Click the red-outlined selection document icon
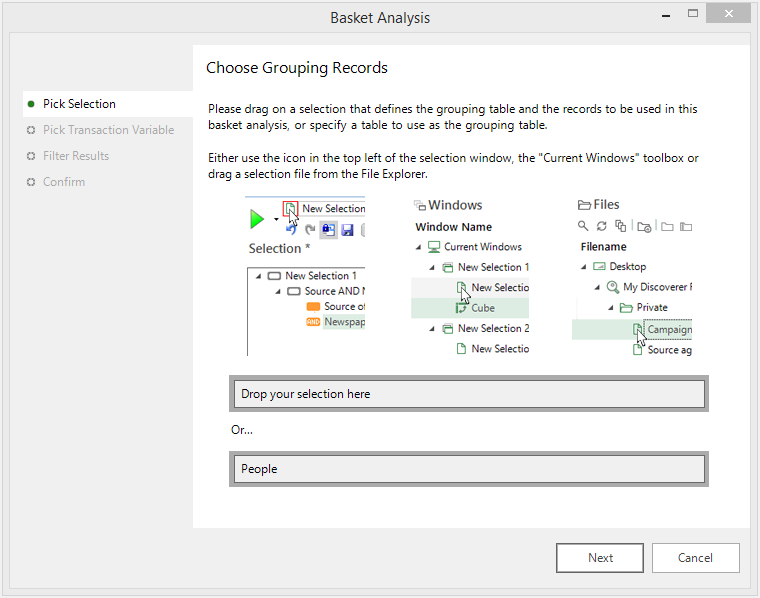The width and height of the screenshot is (760, 598). coord(290,209)
